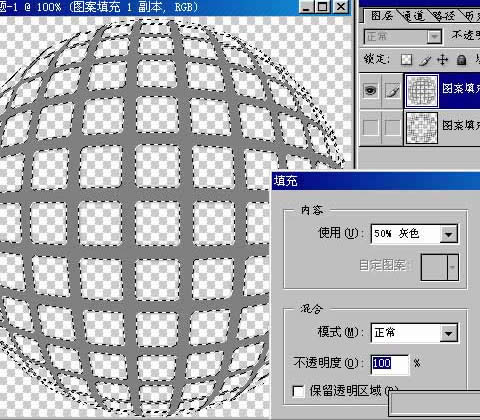Screen dimensions: 480x420
Task: Click 自定图案 pattern preview swatch
Action: pyautogui.click(x=434, y=267)
